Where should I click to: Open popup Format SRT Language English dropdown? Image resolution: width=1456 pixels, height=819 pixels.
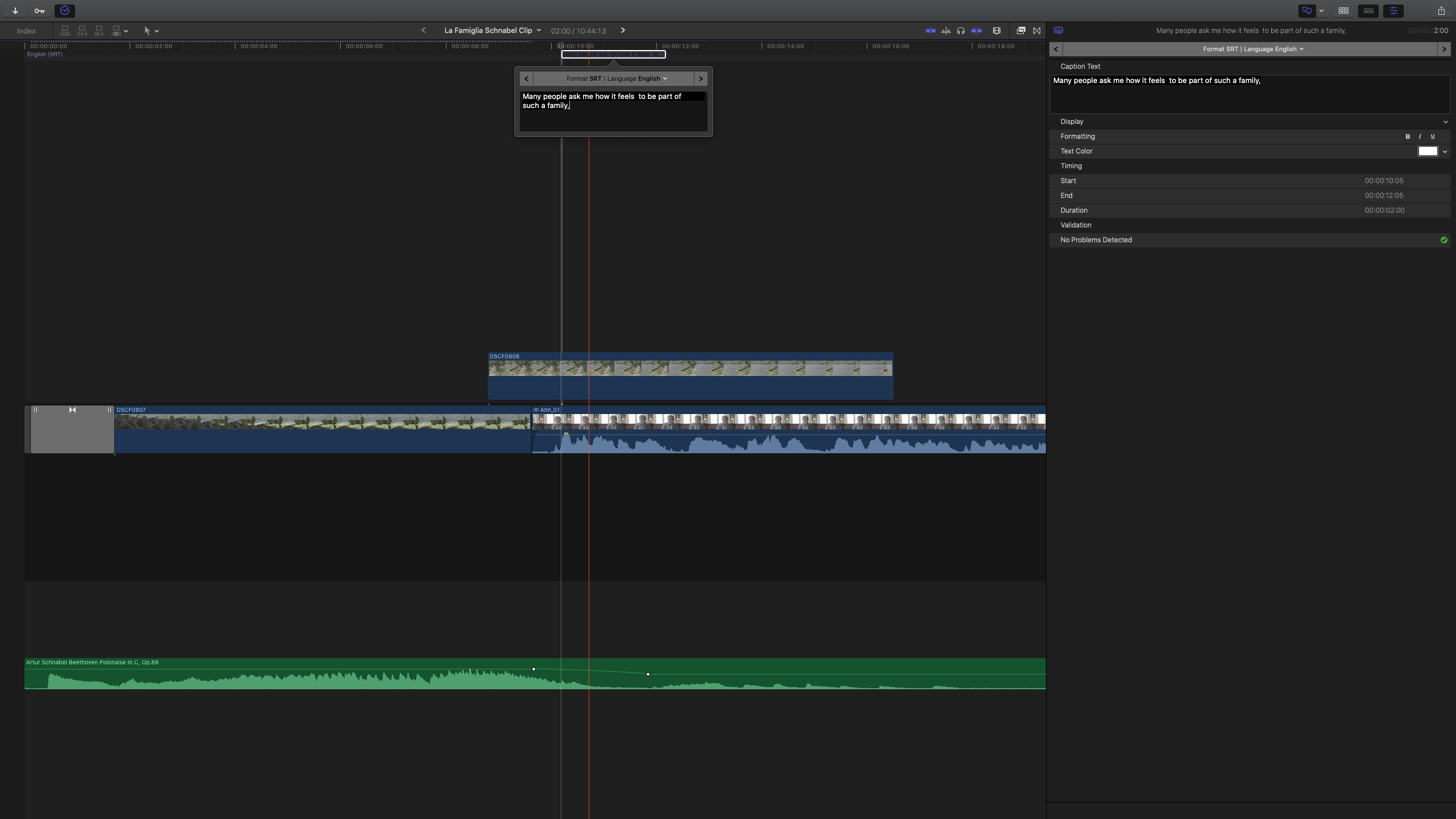(617, 78)
